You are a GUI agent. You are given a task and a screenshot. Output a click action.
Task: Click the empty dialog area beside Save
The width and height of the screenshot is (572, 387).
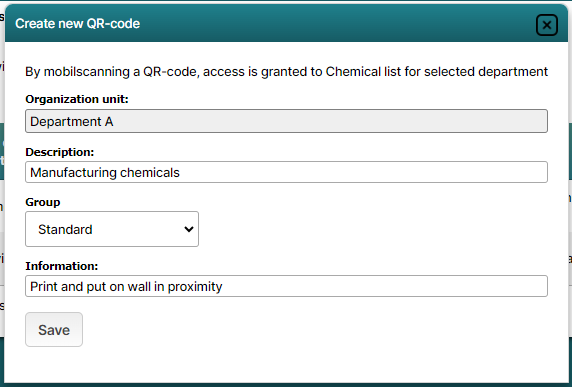[x=314, y=329]
